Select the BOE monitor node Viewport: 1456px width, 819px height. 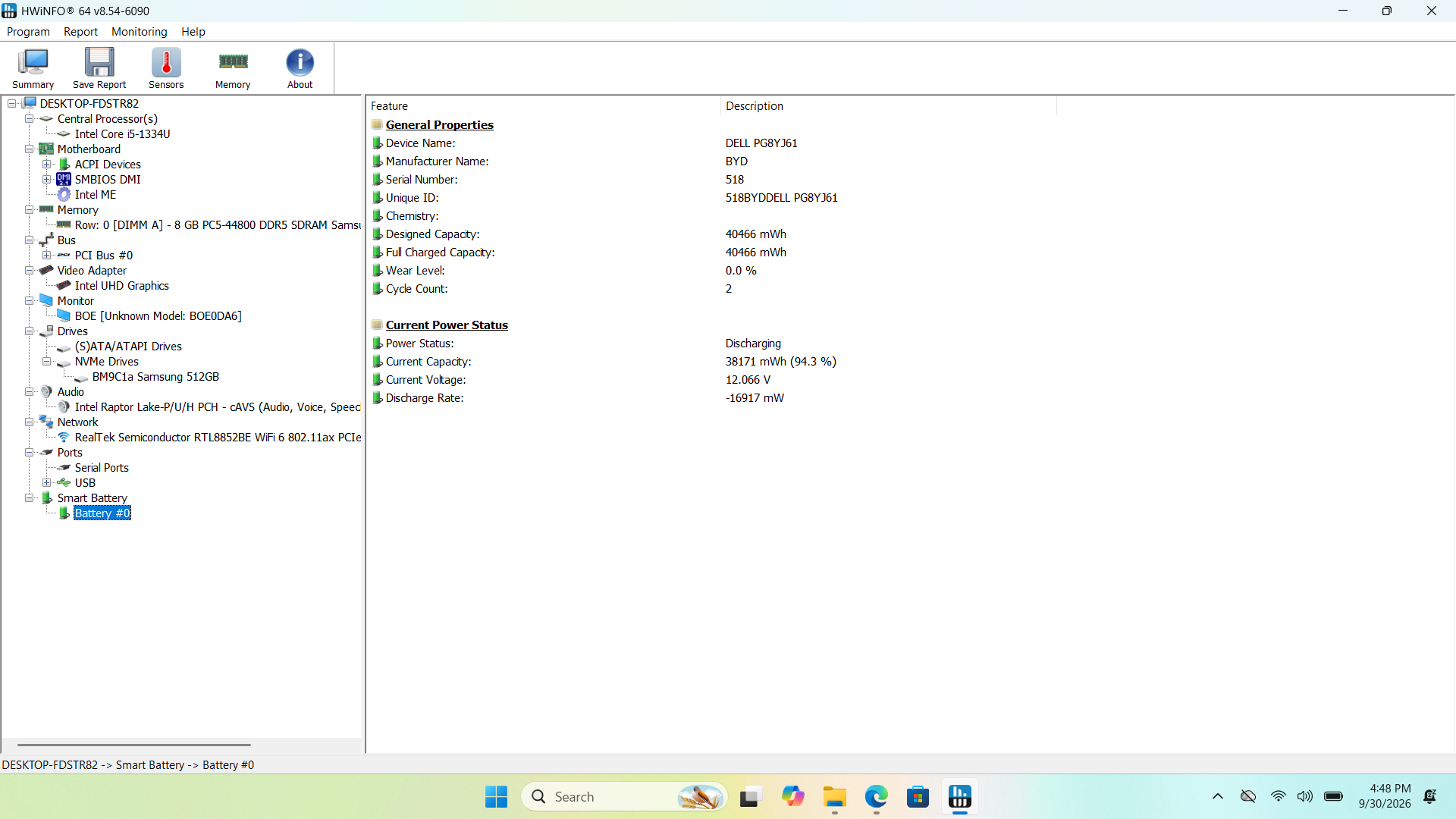tap(158, 316)
